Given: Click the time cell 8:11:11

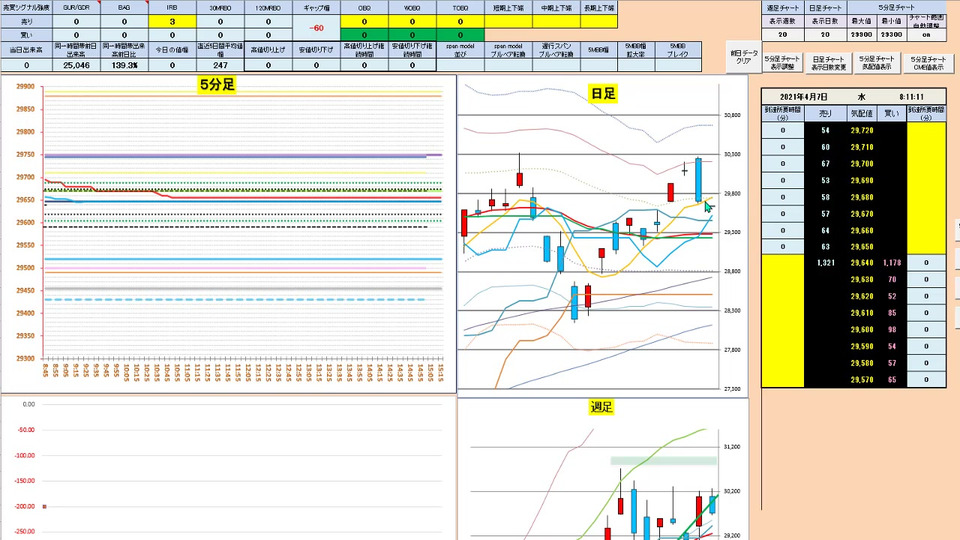Looking at the screenshot, I should coord(912,97).
